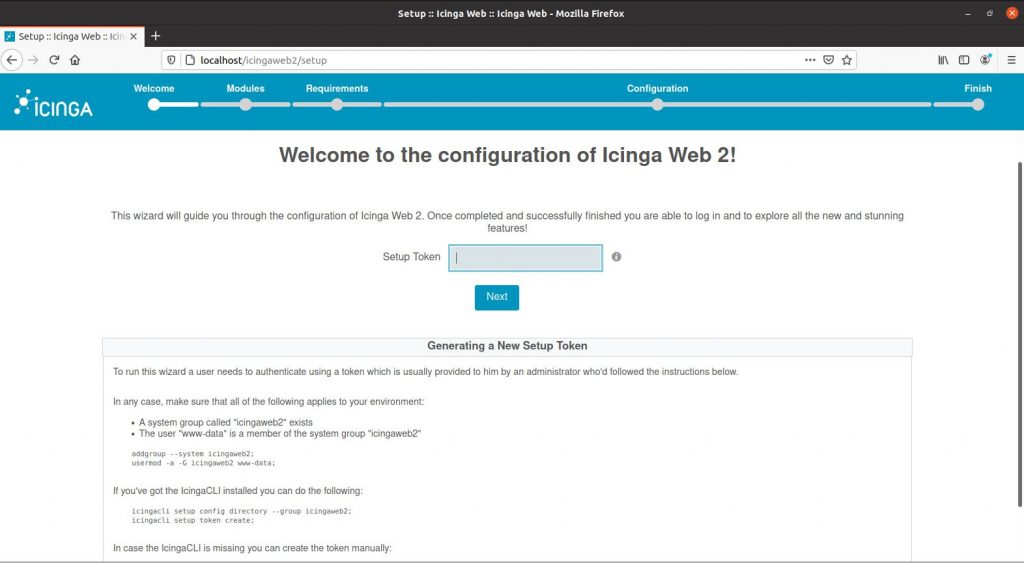Save page to Pocket
The height and width of the screenshot is (563, 1024).
tap(828, 60)
